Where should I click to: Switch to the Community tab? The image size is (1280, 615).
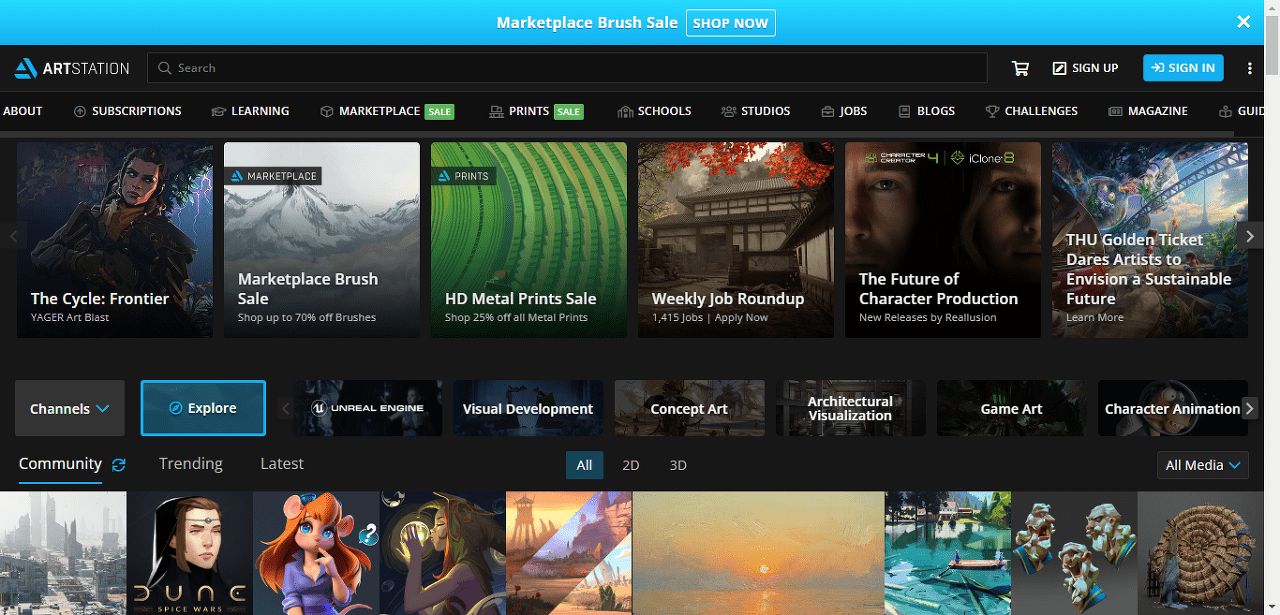pyautogui.click(x=60, y=464)
